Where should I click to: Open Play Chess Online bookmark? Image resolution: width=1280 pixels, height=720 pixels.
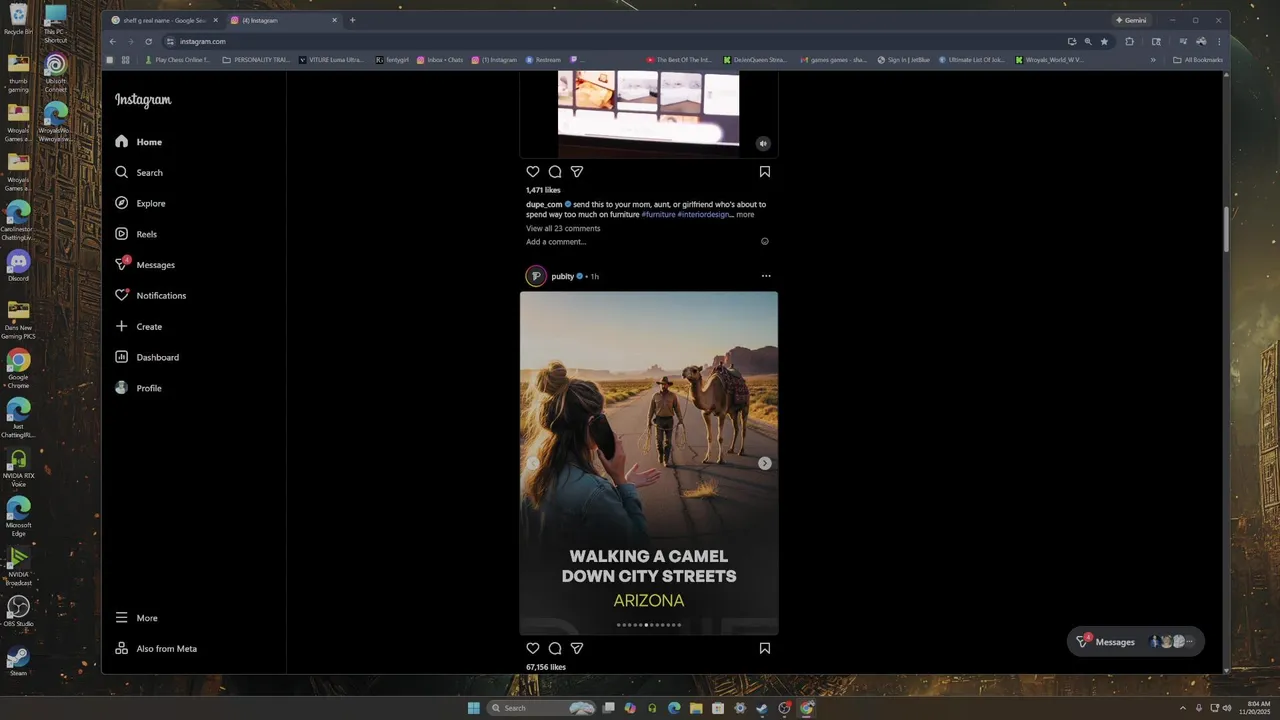[178, 60]
